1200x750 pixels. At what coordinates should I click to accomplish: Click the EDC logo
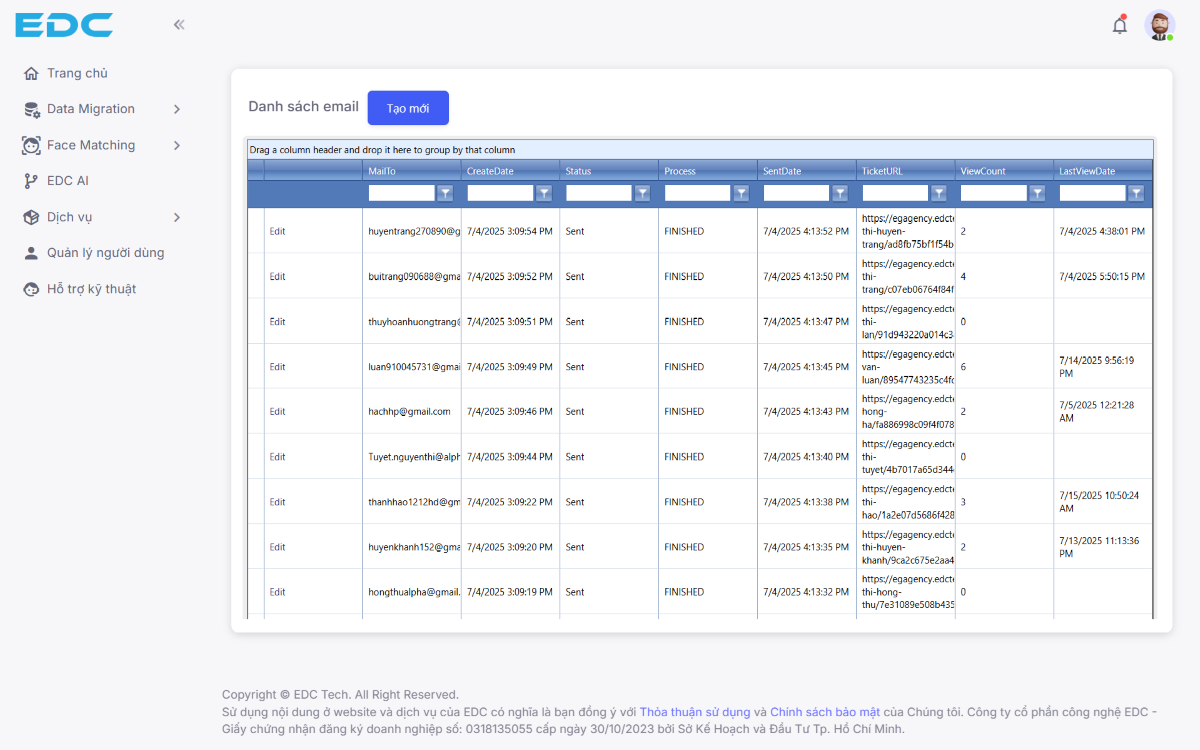pos(64,25)
